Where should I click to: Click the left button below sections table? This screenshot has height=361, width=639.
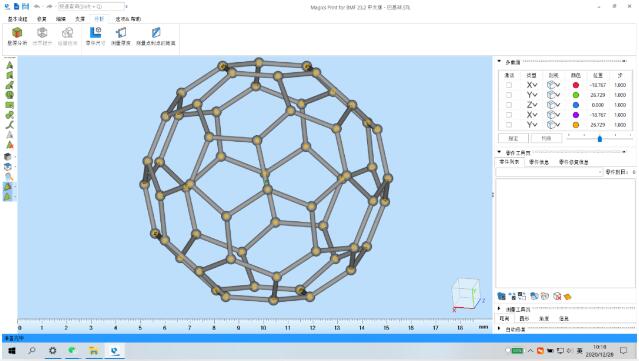pos(513,139)
